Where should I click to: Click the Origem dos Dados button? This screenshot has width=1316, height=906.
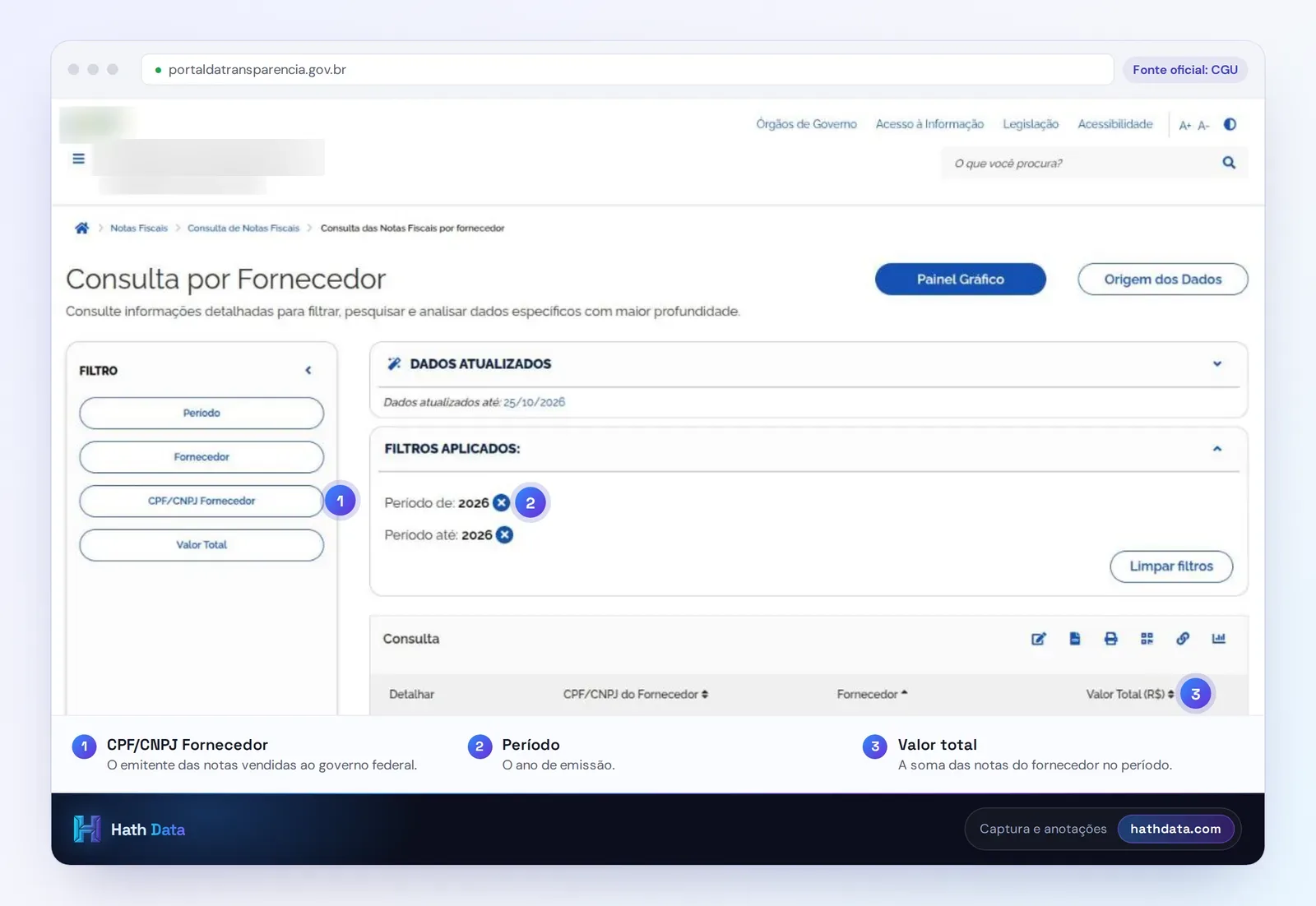[1163, 280]
